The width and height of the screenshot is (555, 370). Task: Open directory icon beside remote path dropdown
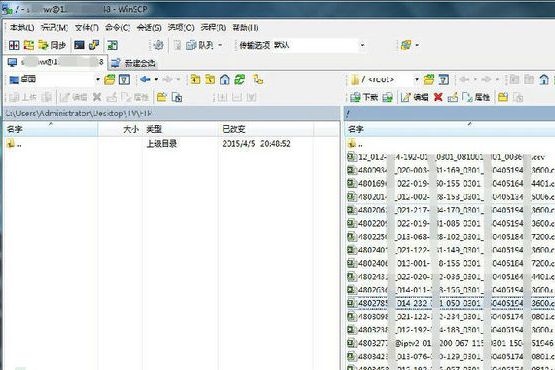pyautogui.click(x=429, y=80)
